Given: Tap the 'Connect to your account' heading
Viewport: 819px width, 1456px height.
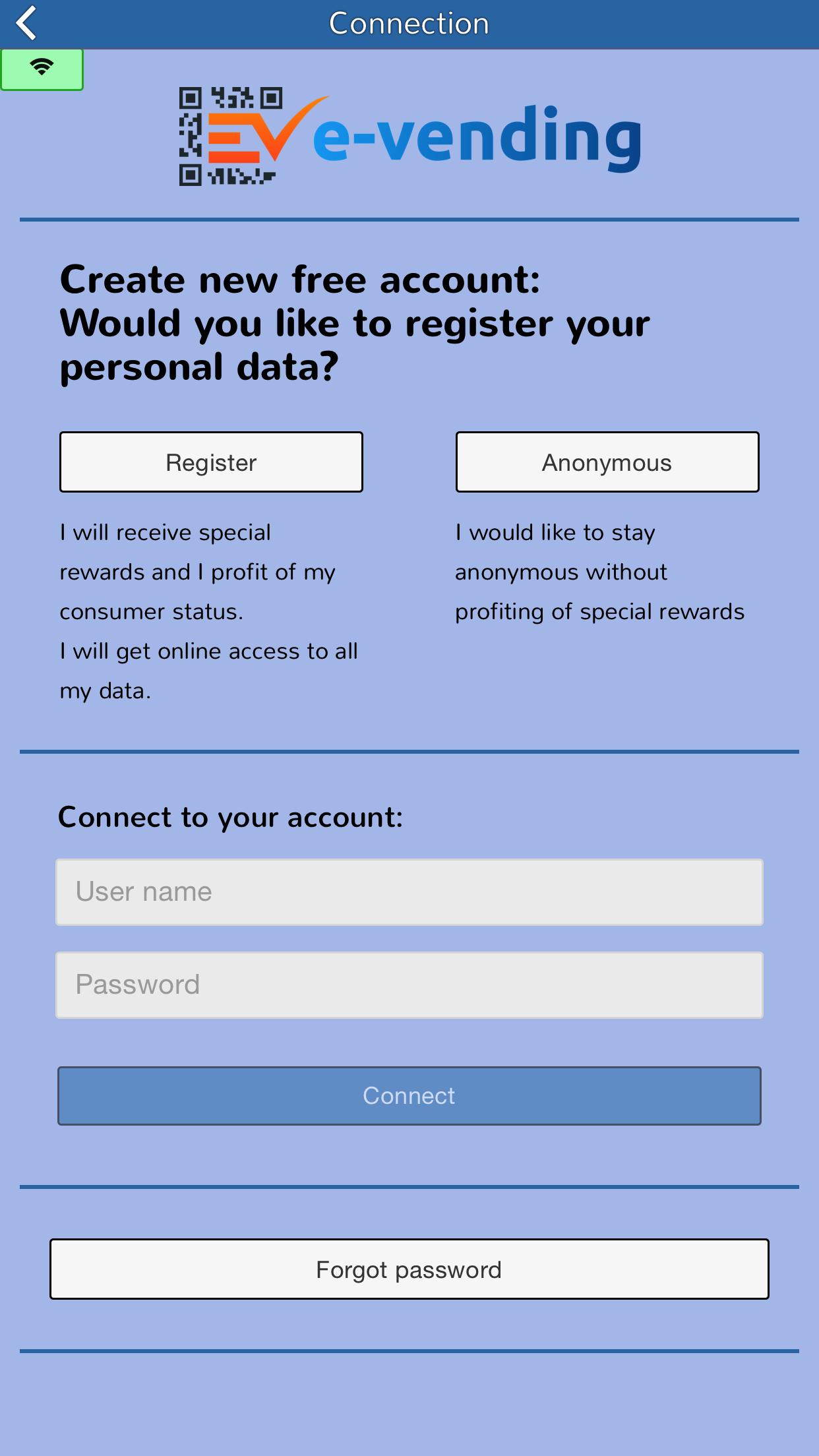Looking at the screenshot, I should [x=230, y=818].
